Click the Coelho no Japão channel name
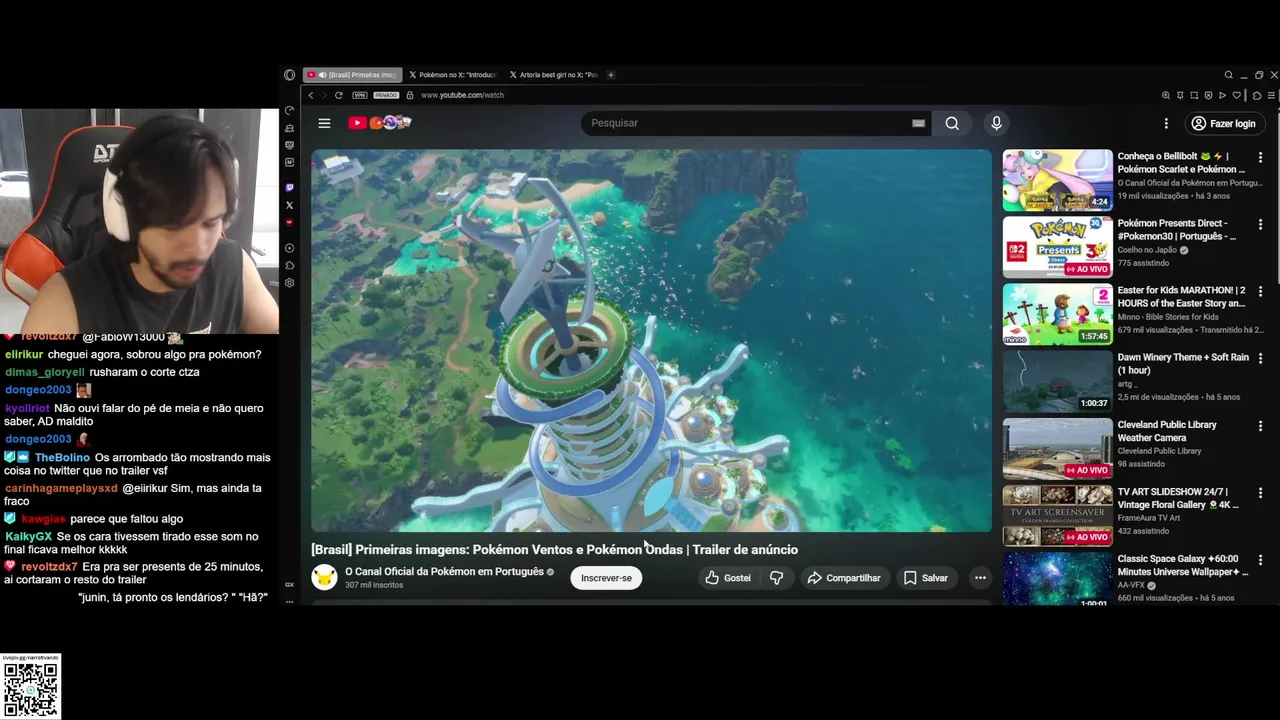The image size is (1280, 720). 1149,250
